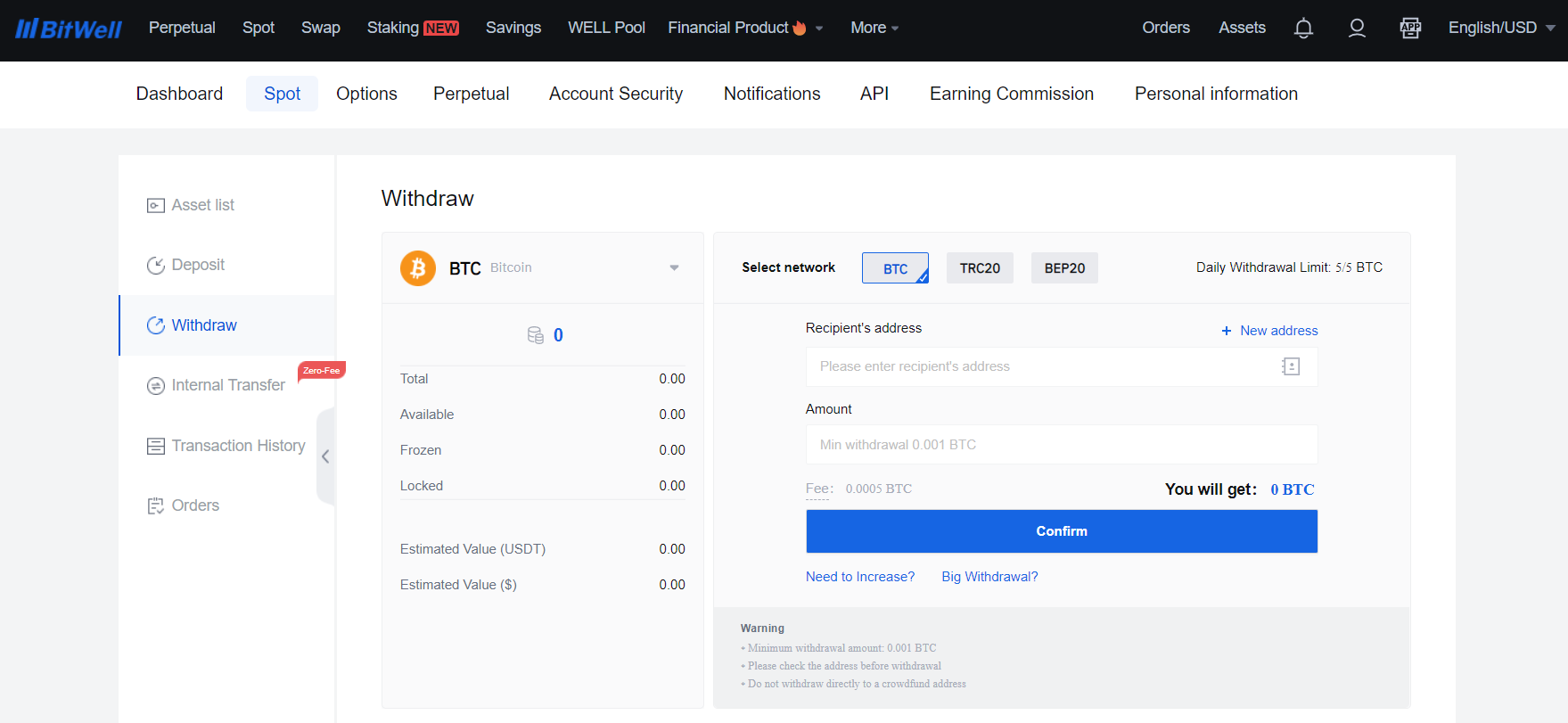This screenshot has width=1568, height=723.
Task: Select the BTC network option
Action: coord(895,268)
